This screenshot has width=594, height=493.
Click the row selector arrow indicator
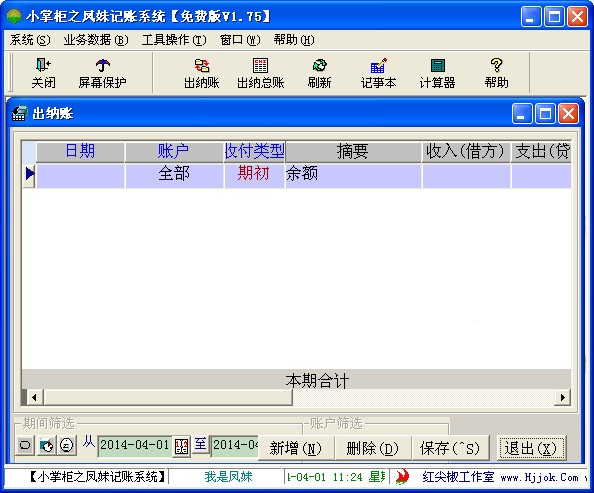pyautogui.click(x=29, y=175)
